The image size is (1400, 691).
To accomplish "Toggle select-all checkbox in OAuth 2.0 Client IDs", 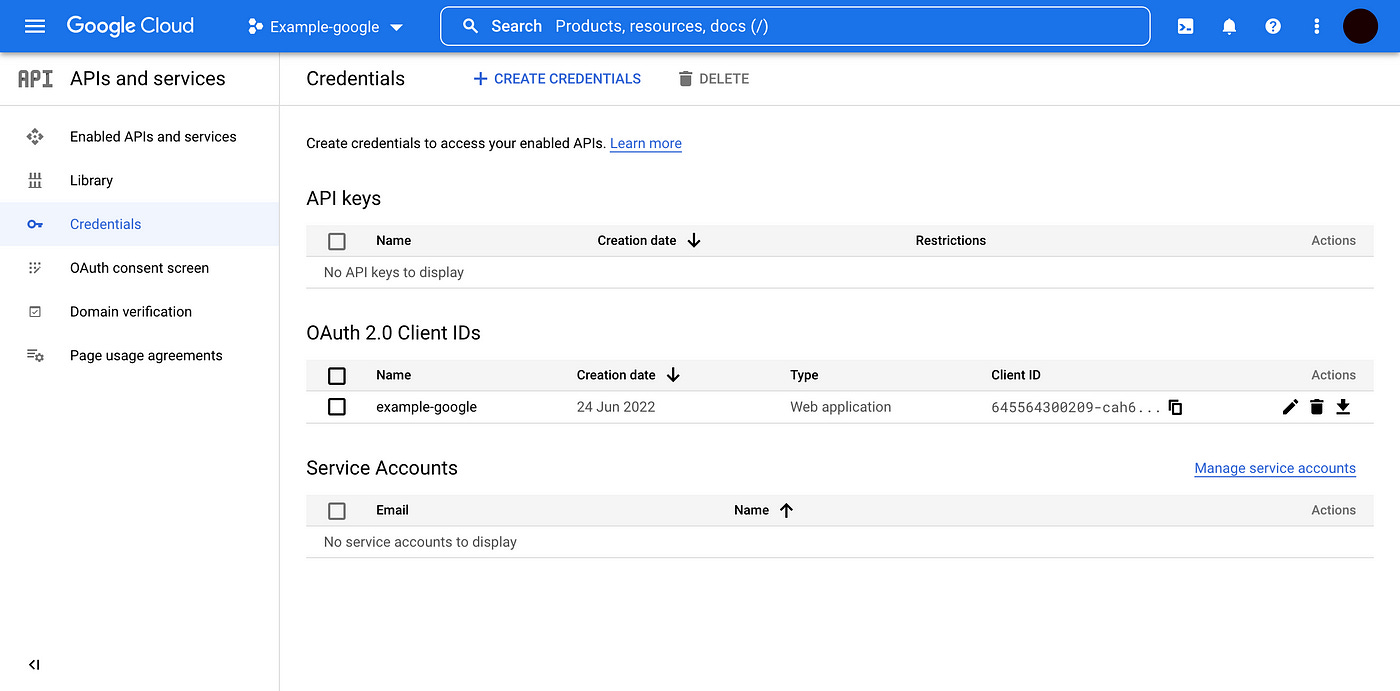I will click(x=337, y=376).
